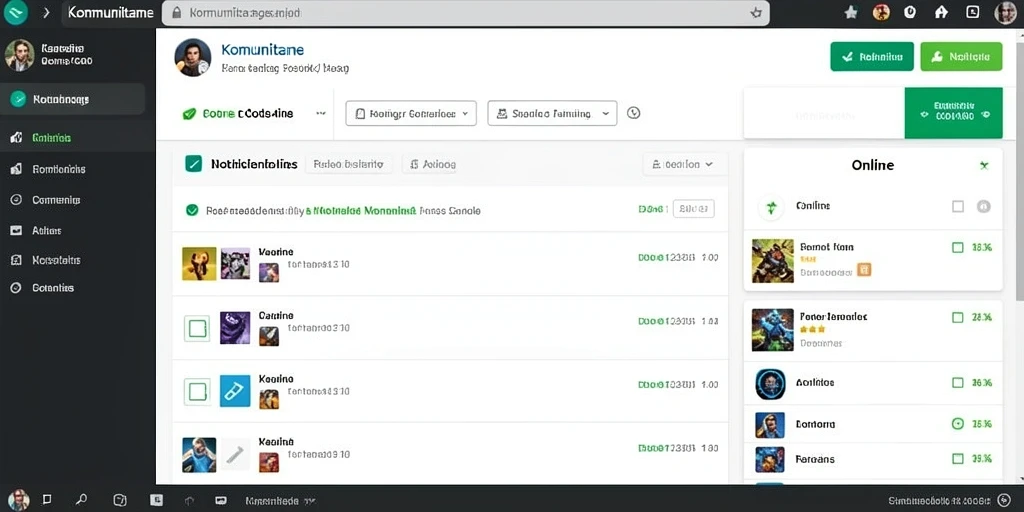Click the home icon in the top toolbar
1024x512 pixels.
(x=941, y=12)
